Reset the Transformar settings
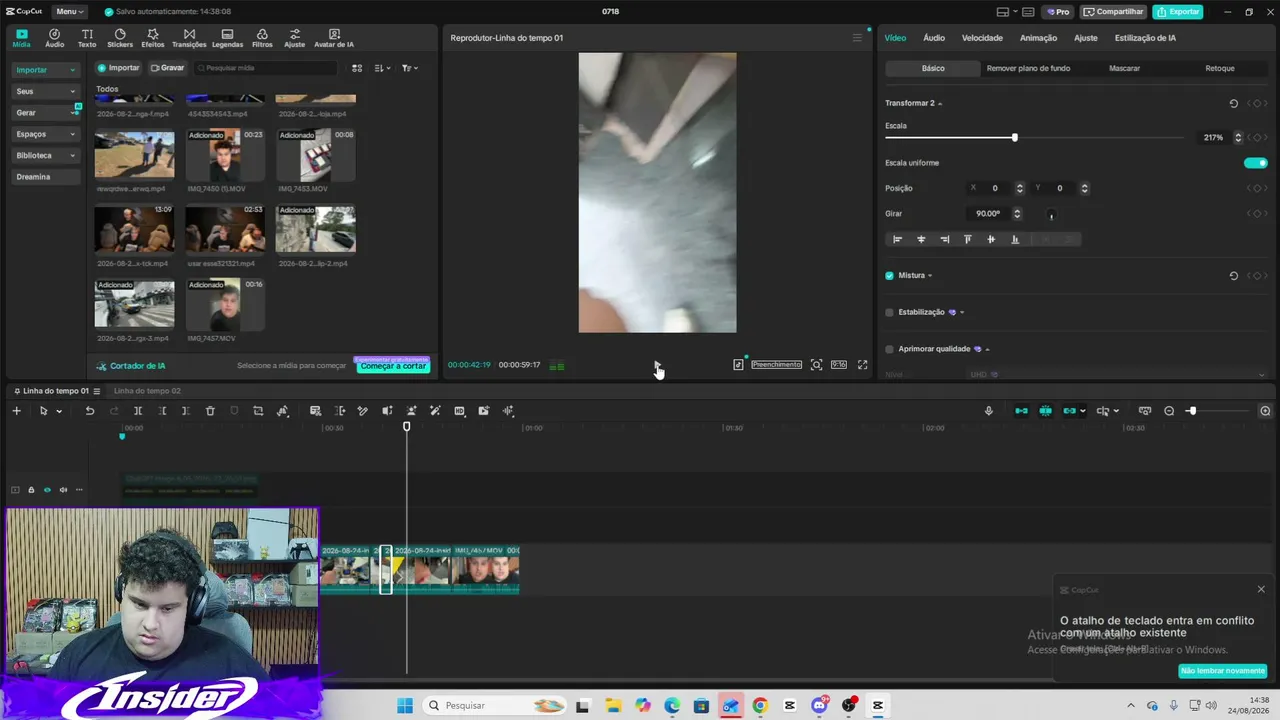1280x720 pixels. (x=1233, y=103)
